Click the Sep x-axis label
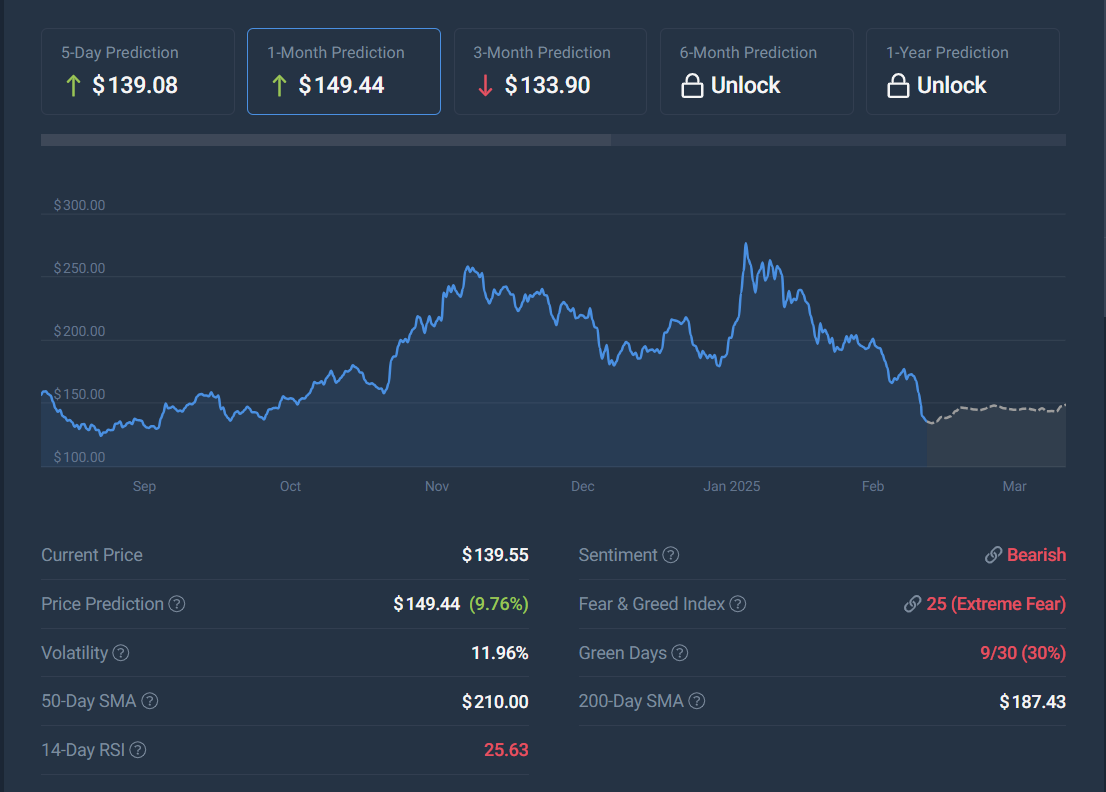 click(145, 486)
